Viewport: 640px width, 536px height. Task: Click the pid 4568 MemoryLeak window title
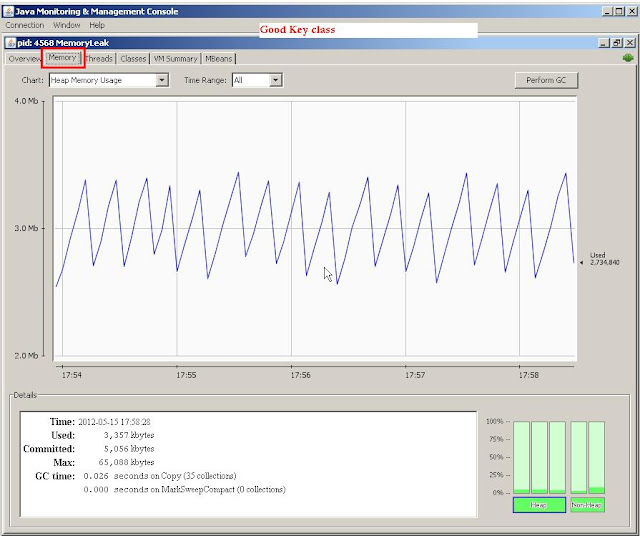point(63,43)
